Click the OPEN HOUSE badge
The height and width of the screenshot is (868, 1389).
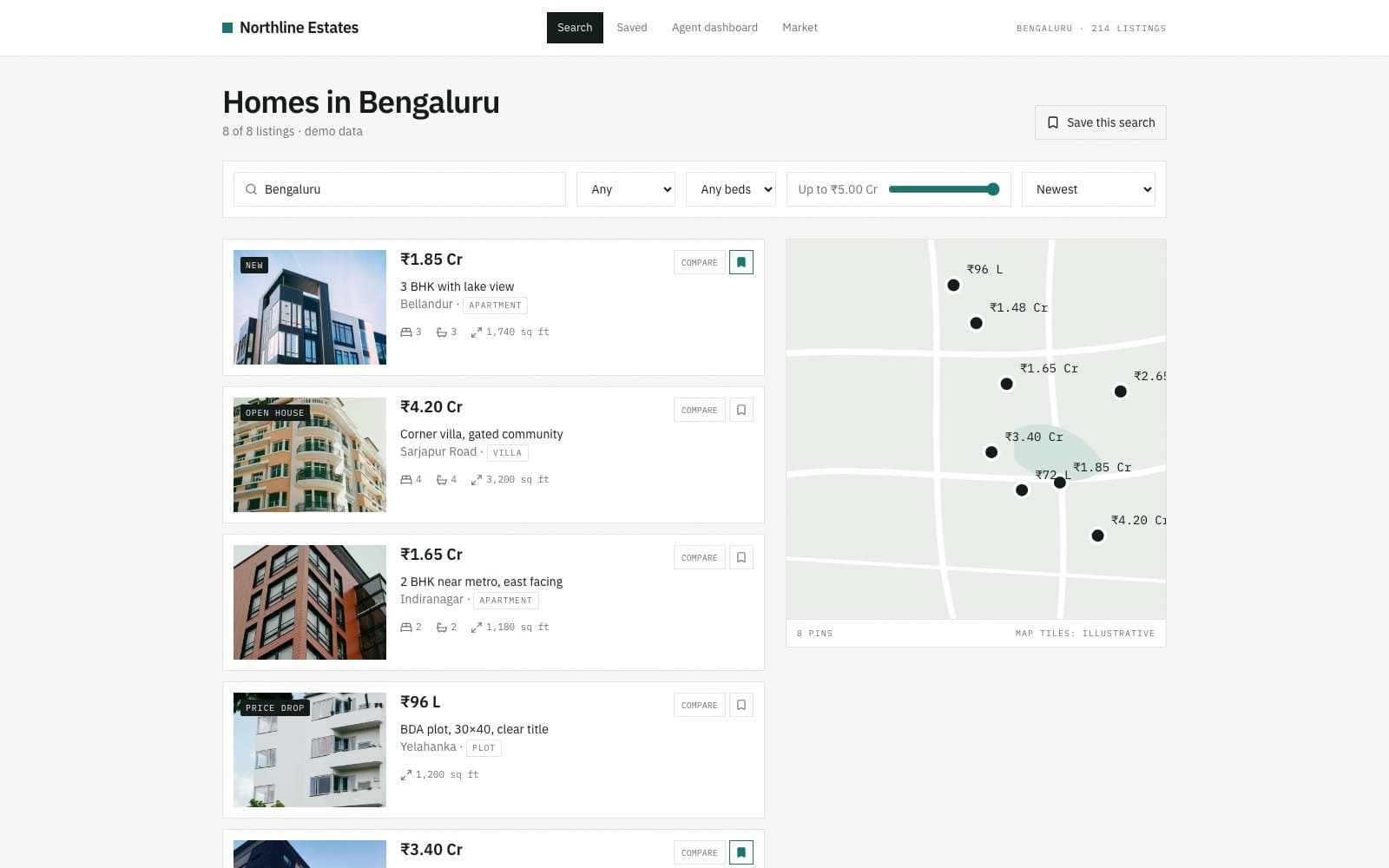pos(275,412)
